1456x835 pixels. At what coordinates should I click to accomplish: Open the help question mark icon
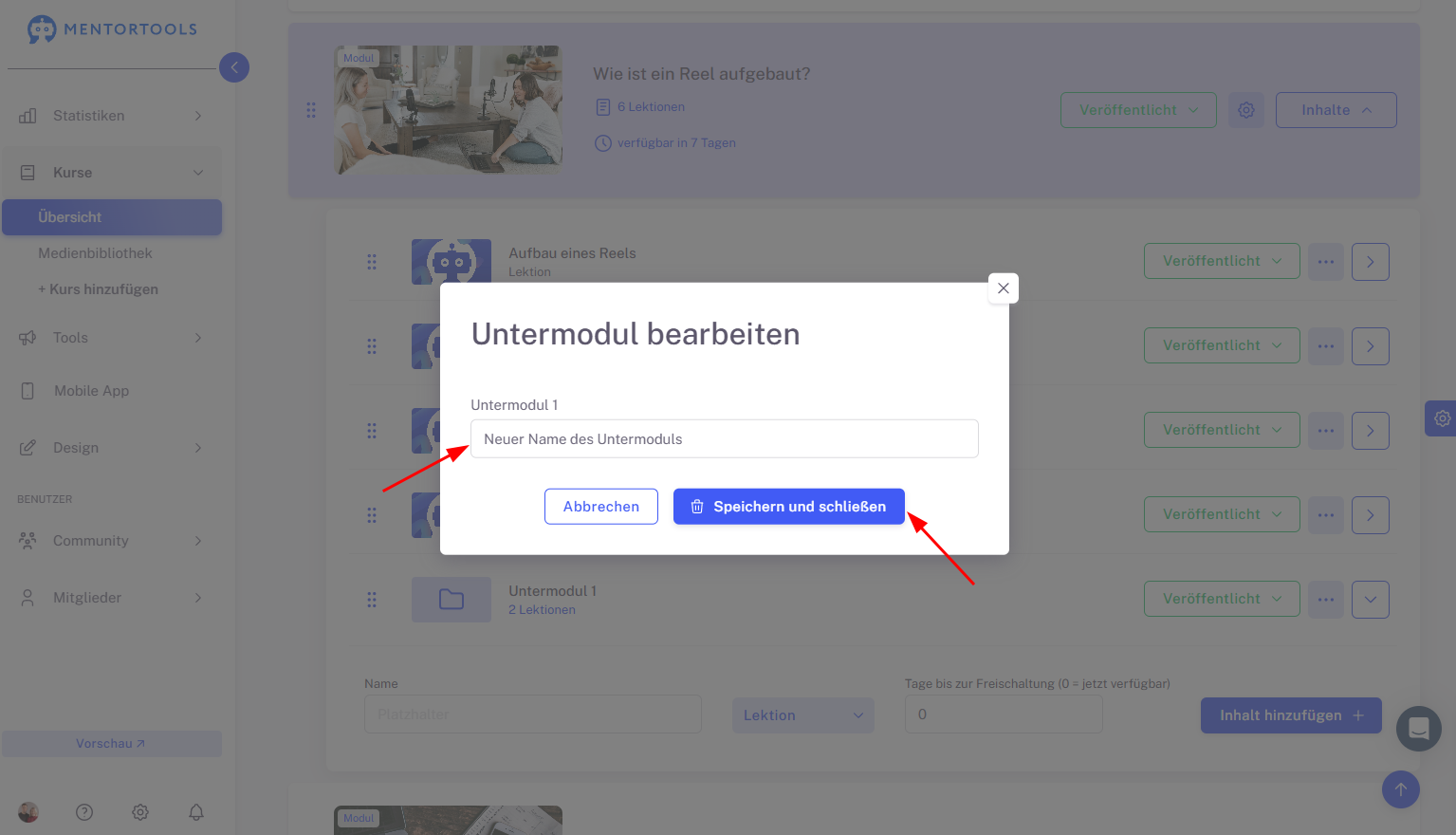click(84, 812)
